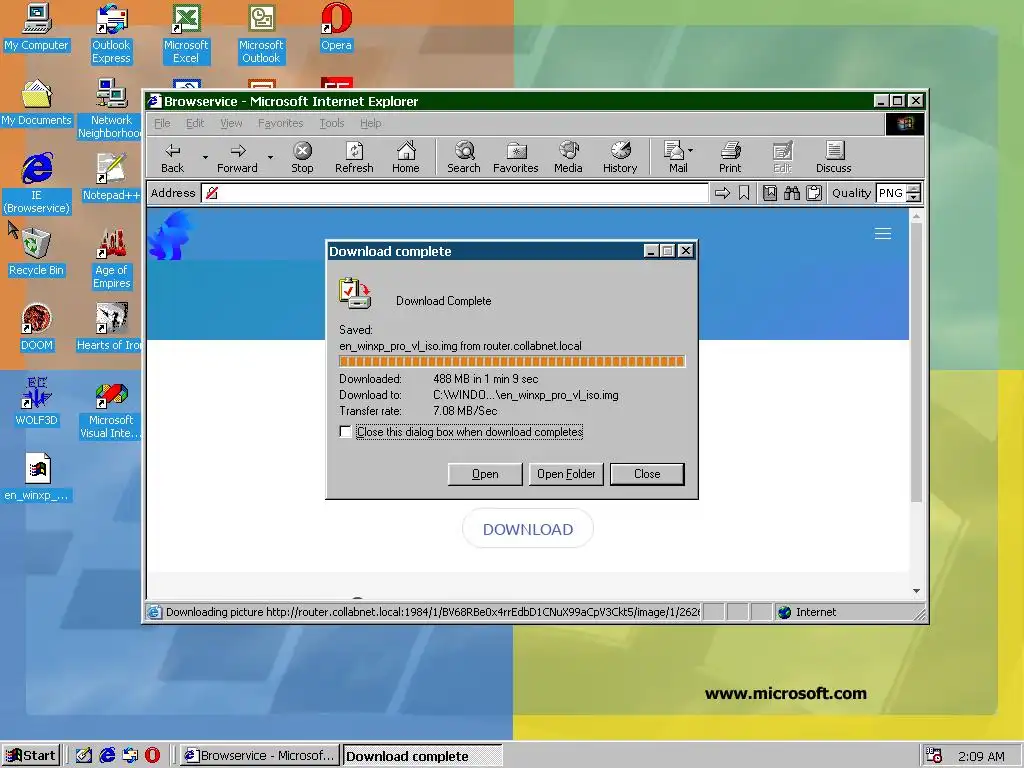
Task: Select Age of Empires desktop shortcut
Action: (111, 259)
